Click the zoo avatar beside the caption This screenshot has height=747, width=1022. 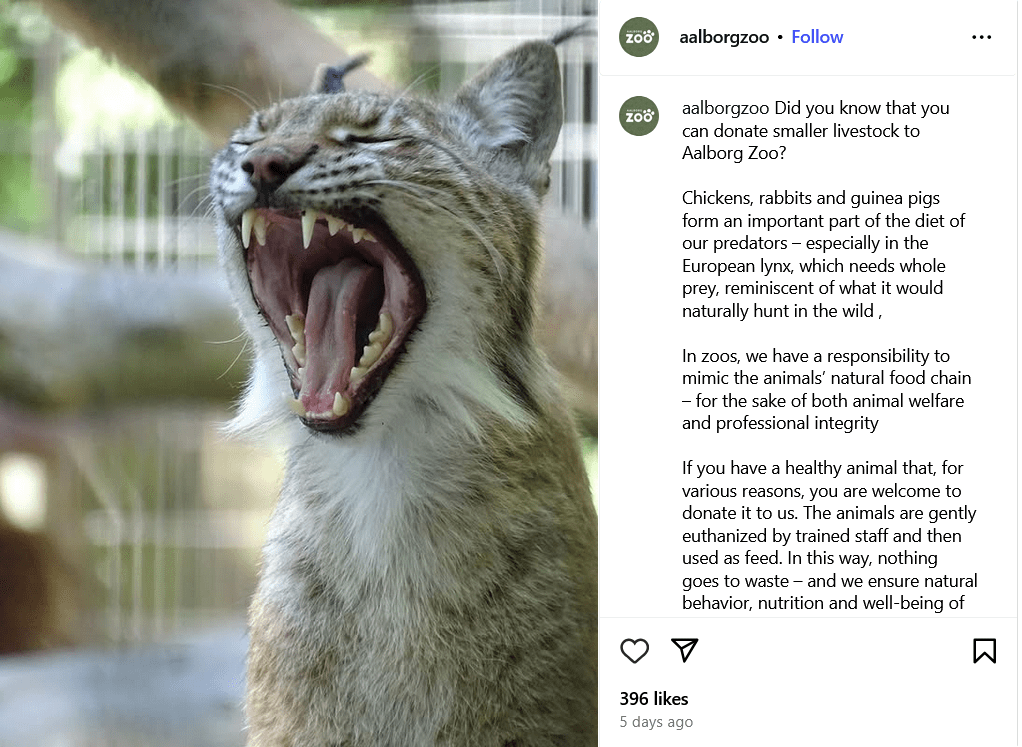point(639,116)
